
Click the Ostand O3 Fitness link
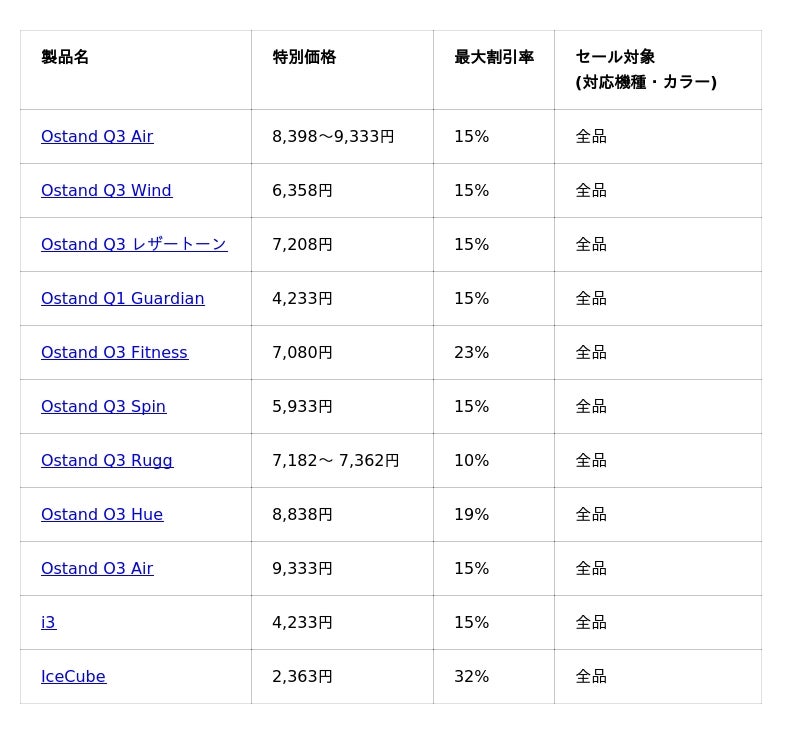(x=114, y=353)
